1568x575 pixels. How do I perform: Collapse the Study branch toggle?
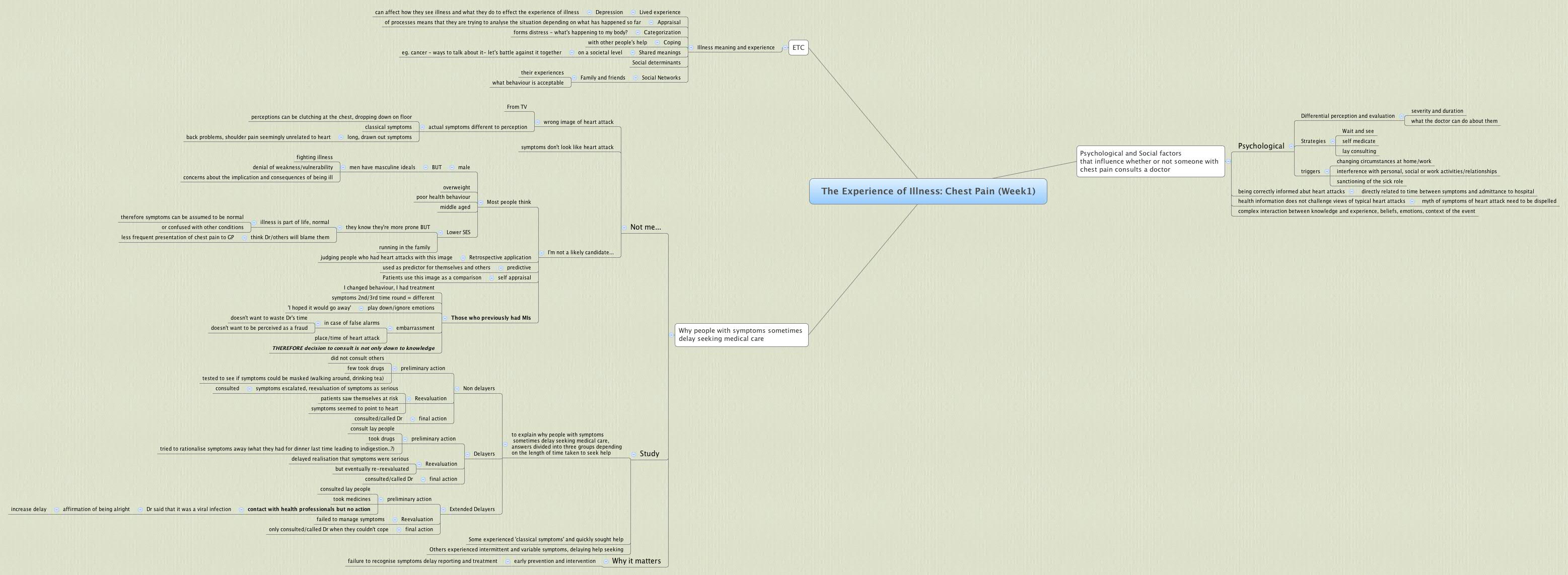coord(633,454)
